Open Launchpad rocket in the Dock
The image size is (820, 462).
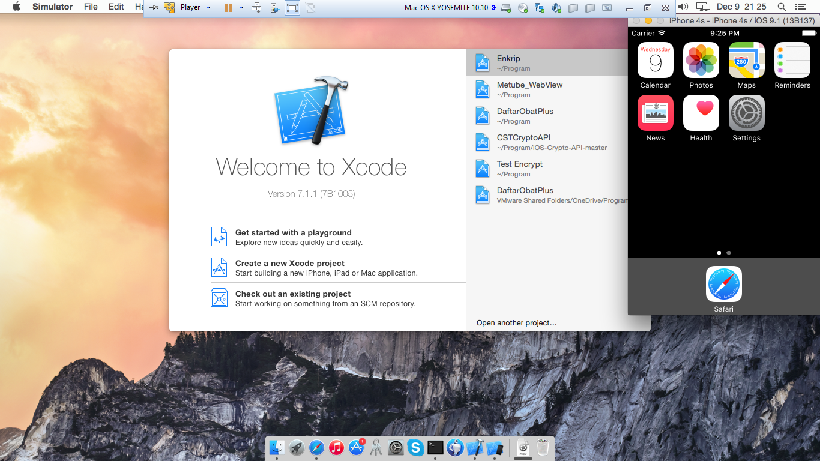(297, 448)
